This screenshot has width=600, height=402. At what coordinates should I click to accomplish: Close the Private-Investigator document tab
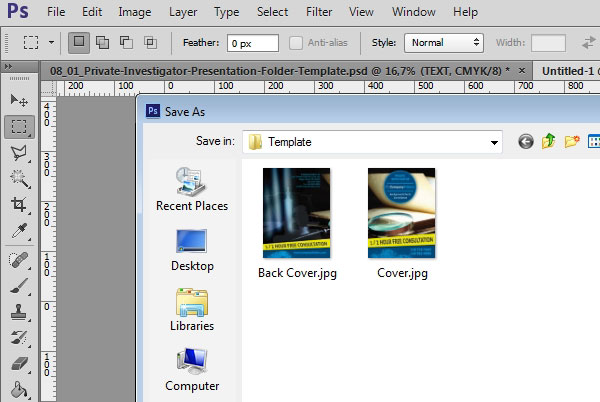pos(522,71)
